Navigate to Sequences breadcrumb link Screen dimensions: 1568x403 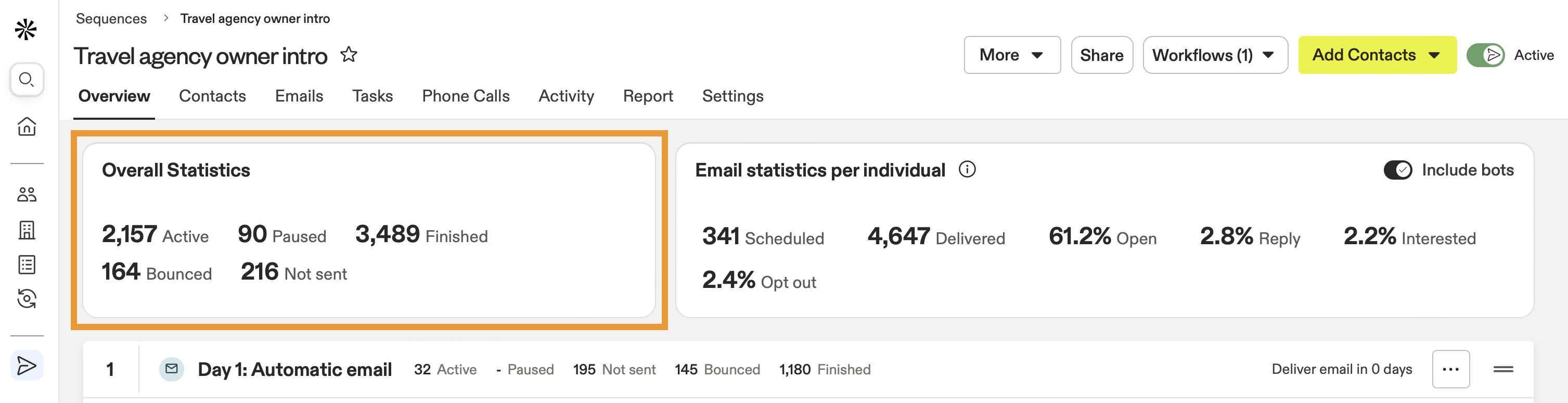pos(111,19)
